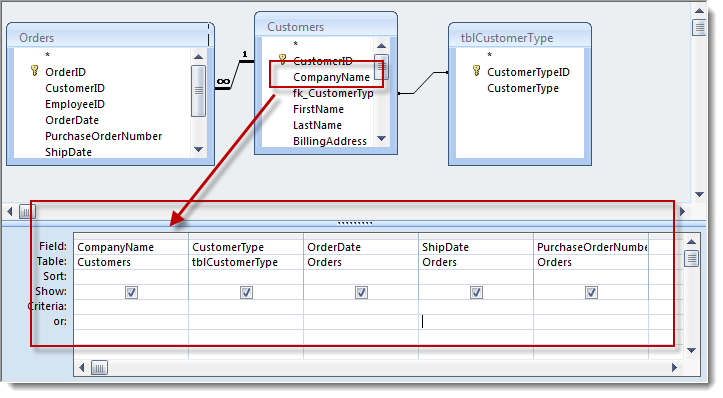Uncheck Show for the CompanyName column
This screenshot has width=723, height=398.
point(131,292)
